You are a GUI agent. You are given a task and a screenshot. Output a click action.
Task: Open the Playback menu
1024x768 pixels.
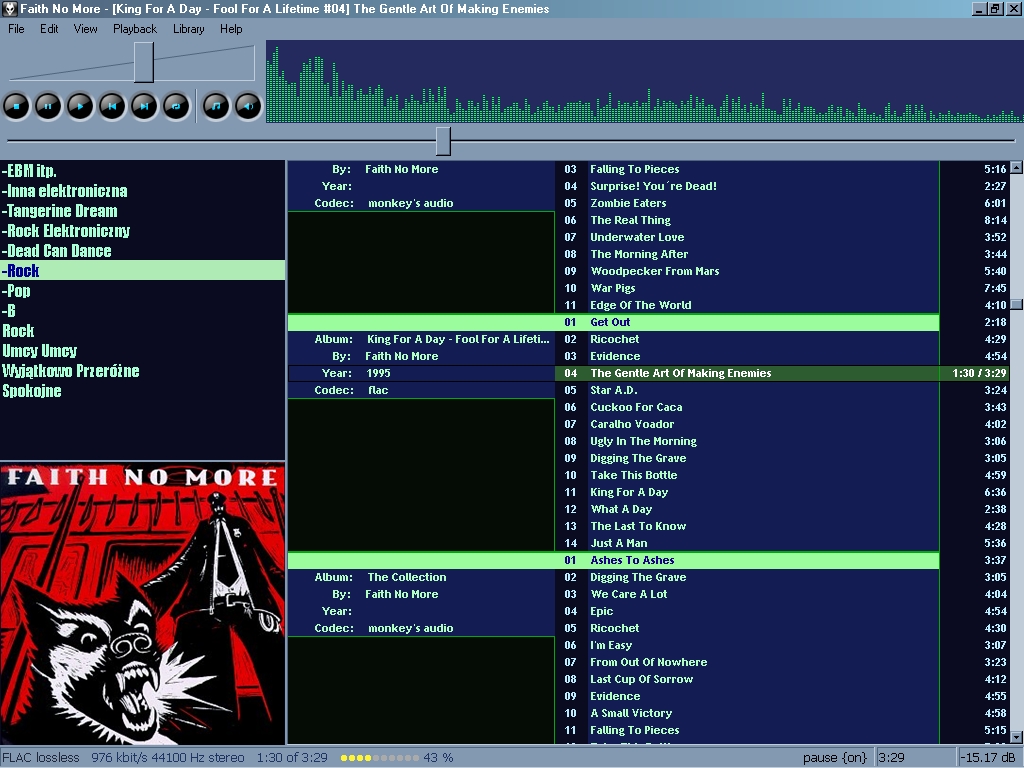tap(135, 29)
